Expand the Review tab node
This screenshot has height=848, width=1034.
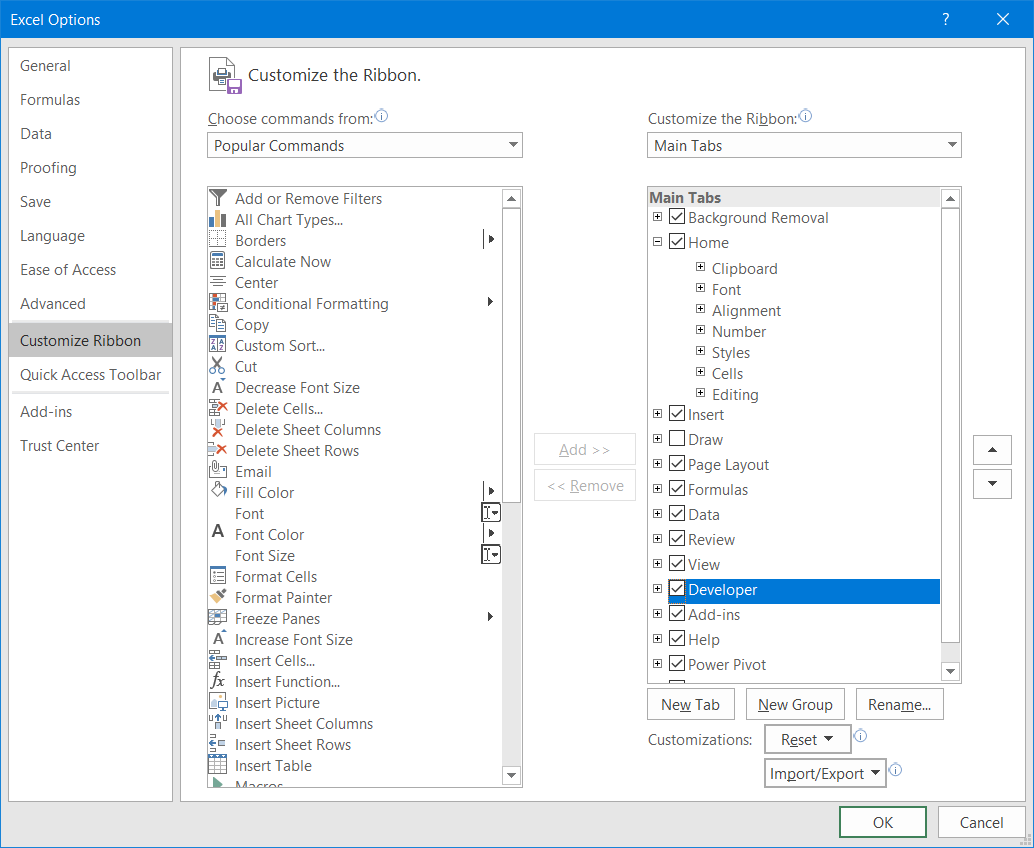[x=657, y=538]
